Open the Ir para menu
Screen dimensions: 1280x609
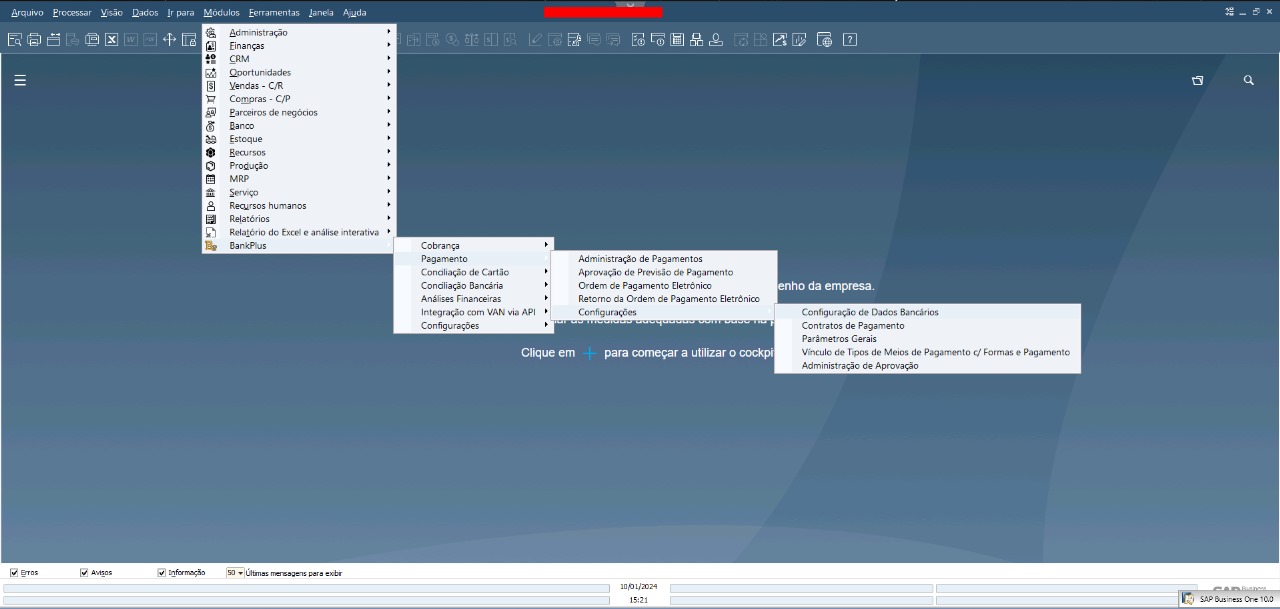[x=181, y=13]
